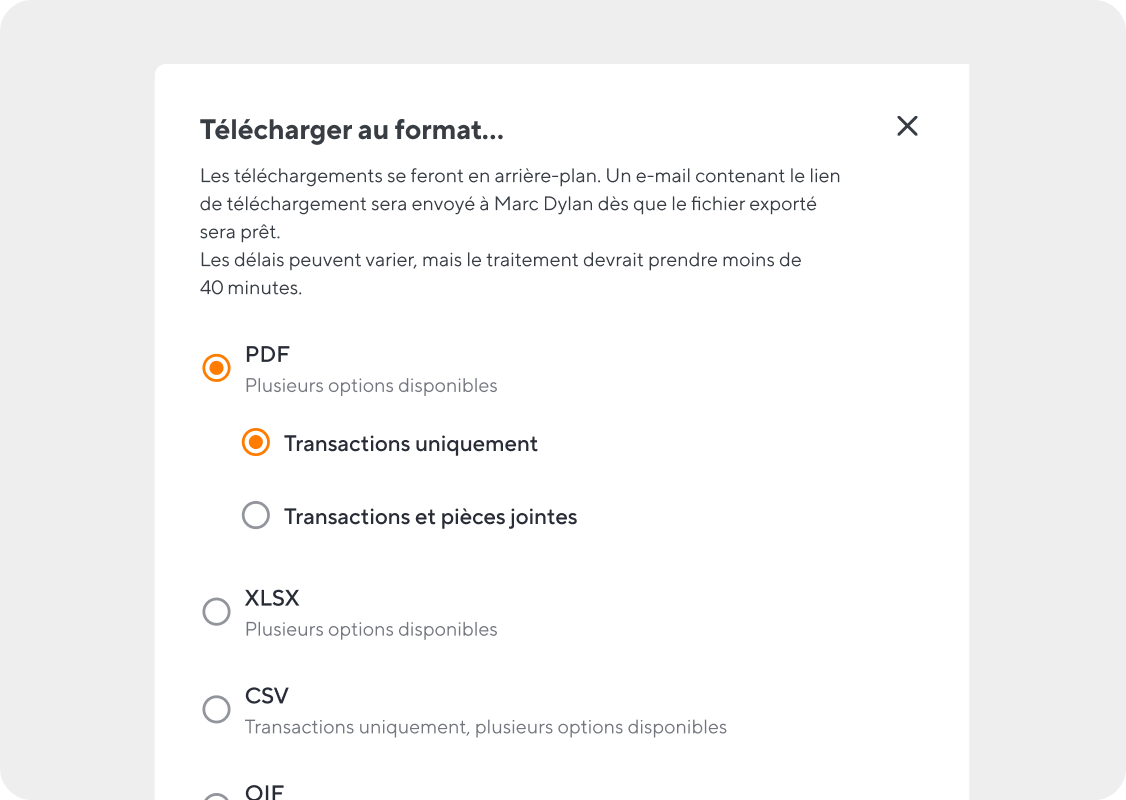Close the Télécharger au format dialog
The height and width of the screenshot is (800, 1126).
coord(907,126)
